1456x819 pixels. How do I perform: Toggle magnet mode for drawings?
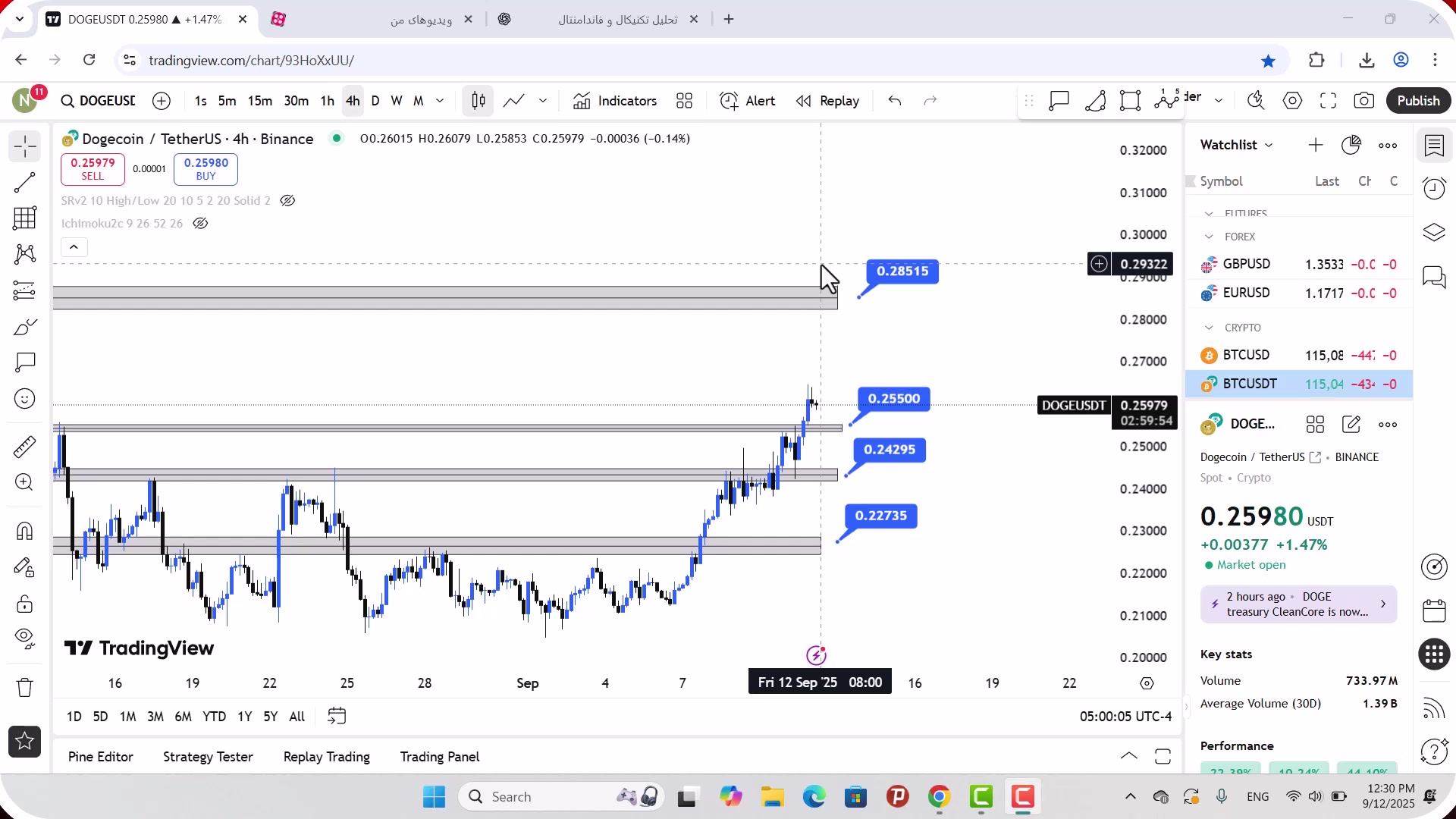[x=25, y=531]
